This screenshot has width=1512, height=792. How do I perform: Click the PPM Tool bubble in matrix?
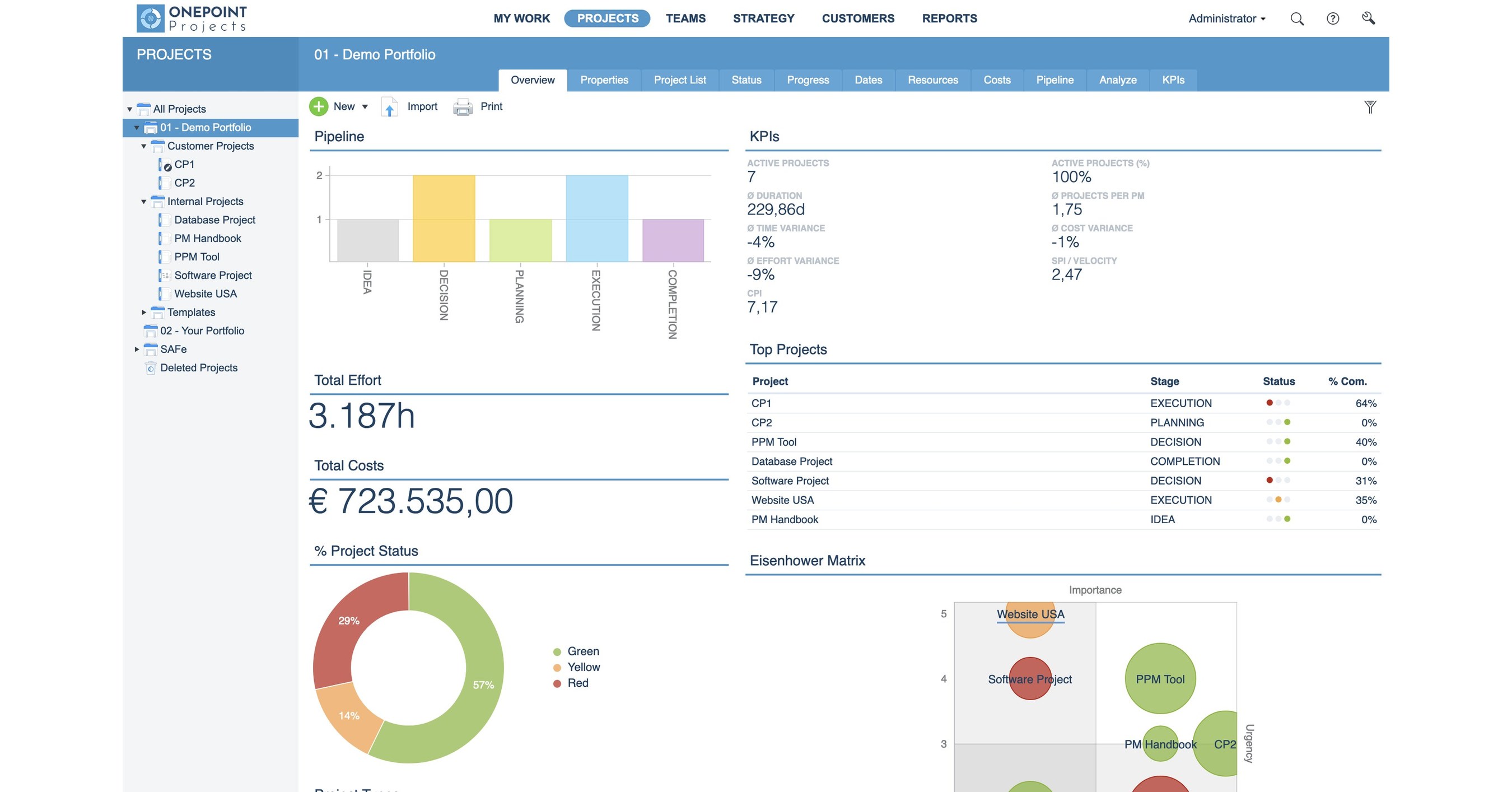pyautogui.click(x=1160, y=679)
